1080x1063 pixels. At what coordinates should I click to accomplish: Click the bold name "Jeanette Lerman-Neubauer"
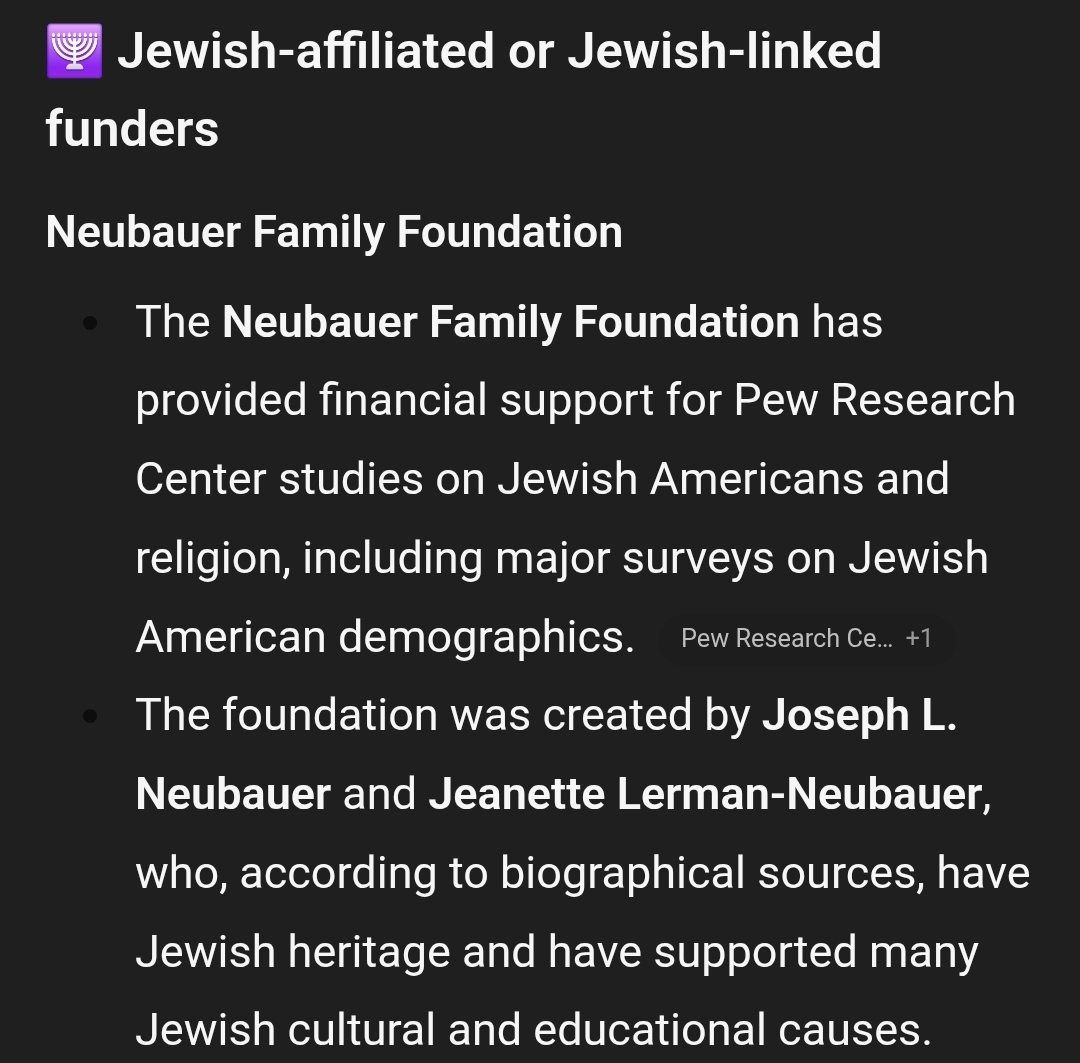(x=705, y=794)
